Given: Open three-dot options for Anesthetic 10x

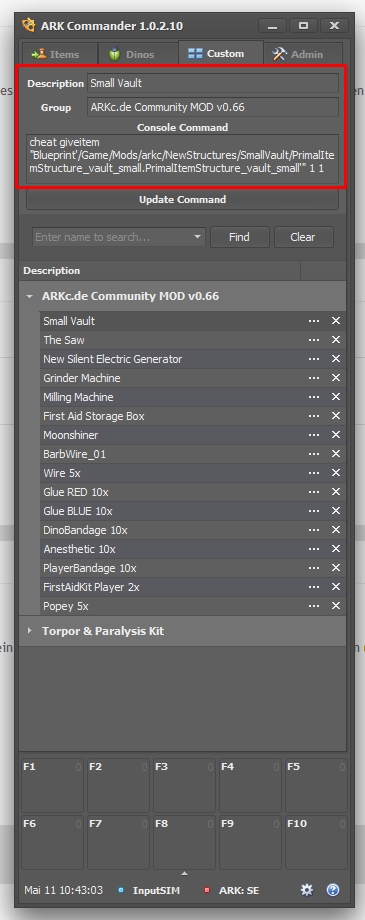Looking at the screenshot, I should [314, 549].
